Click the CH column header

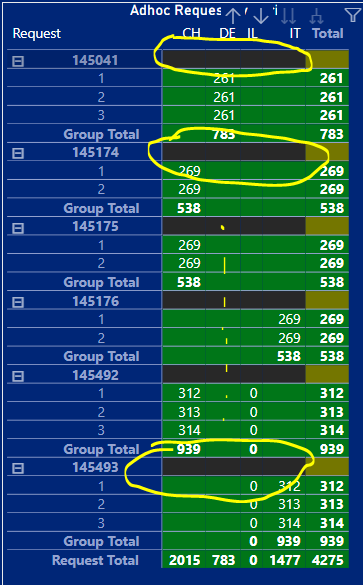[x=191, y=33]
